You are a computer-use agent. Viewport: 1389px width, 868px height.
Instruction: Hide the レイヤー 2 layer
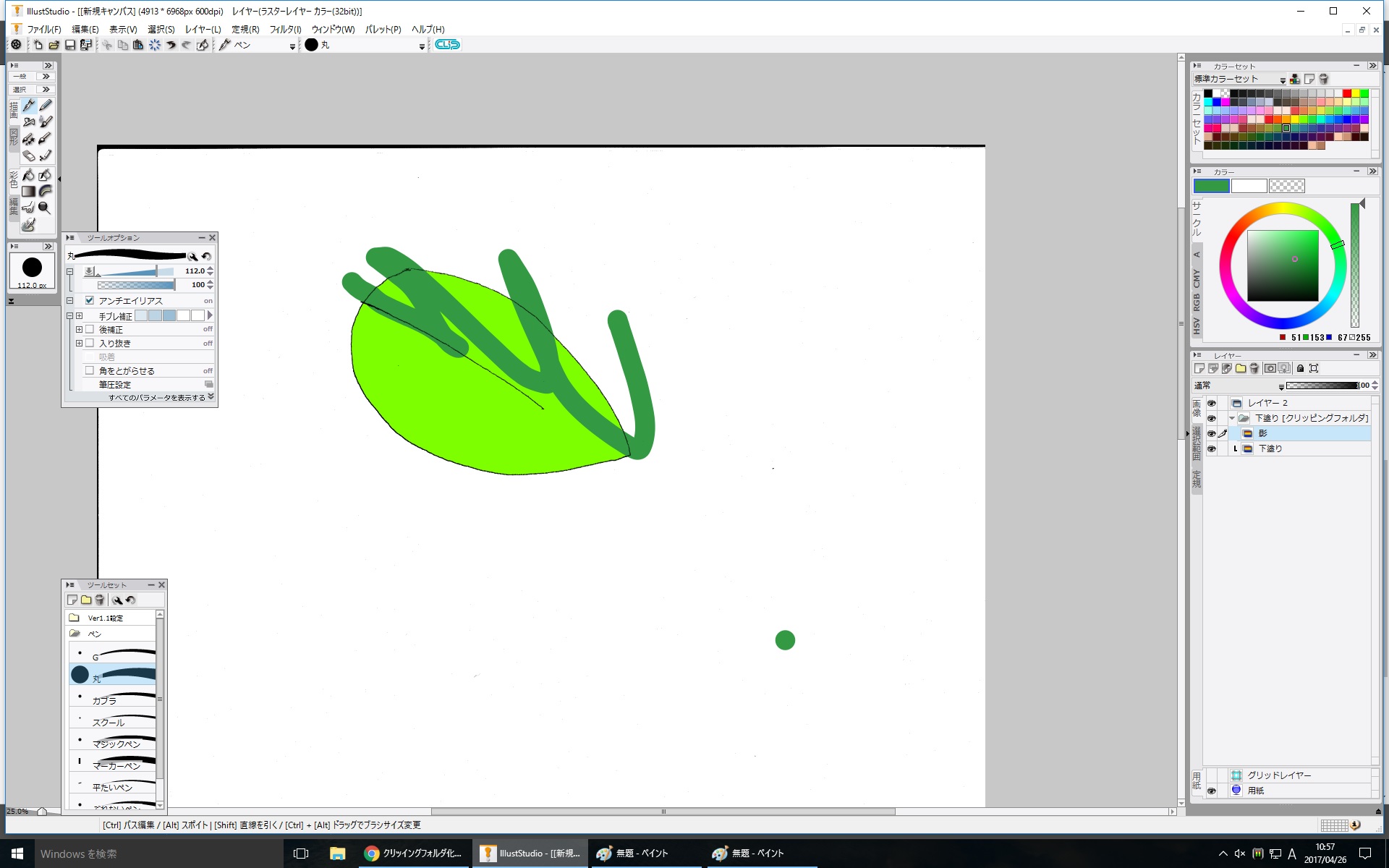[1211, 403]
